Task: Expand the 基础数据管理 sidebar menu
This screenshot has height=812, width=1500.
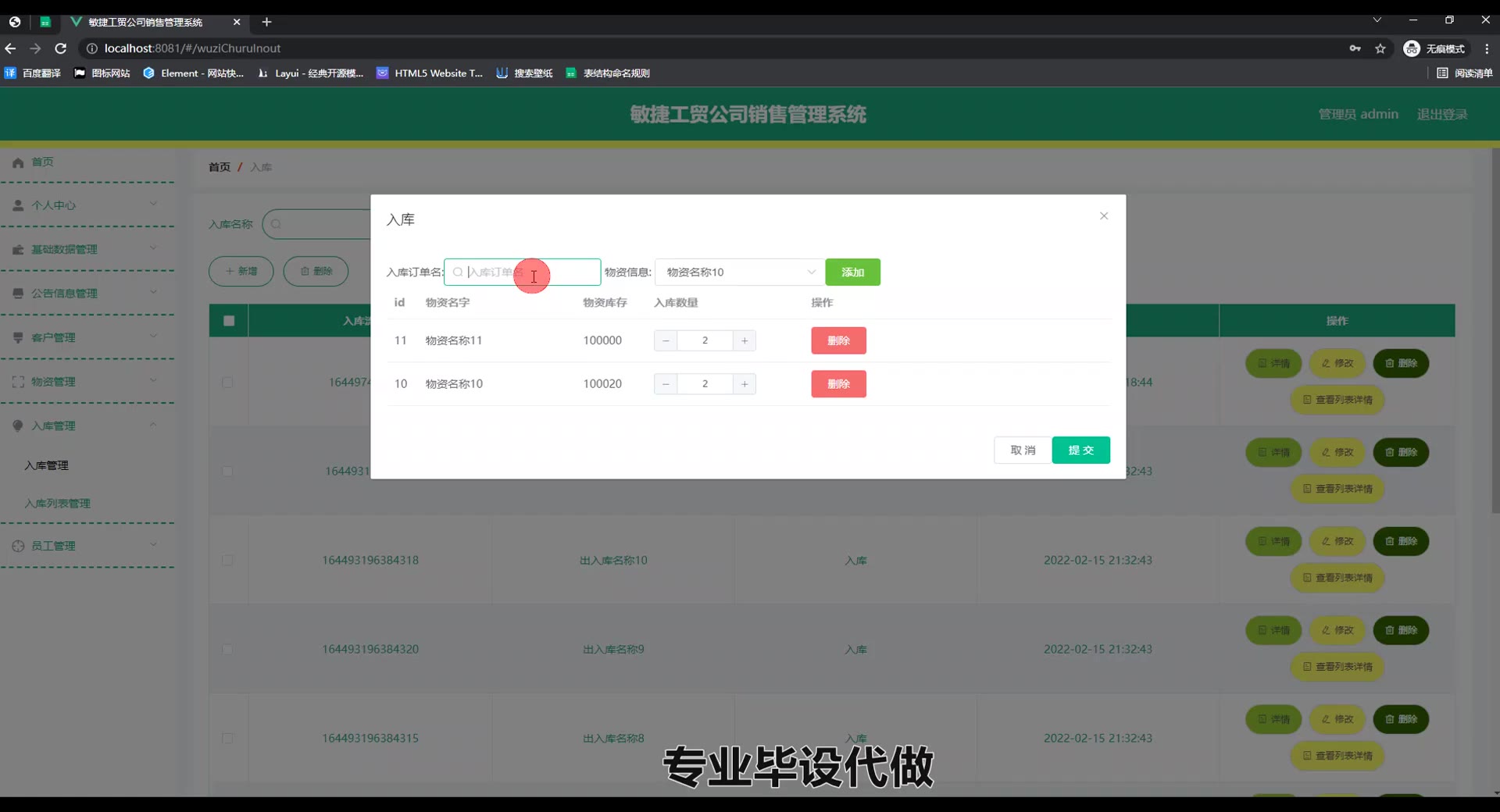Action: (x=87, y=249)
